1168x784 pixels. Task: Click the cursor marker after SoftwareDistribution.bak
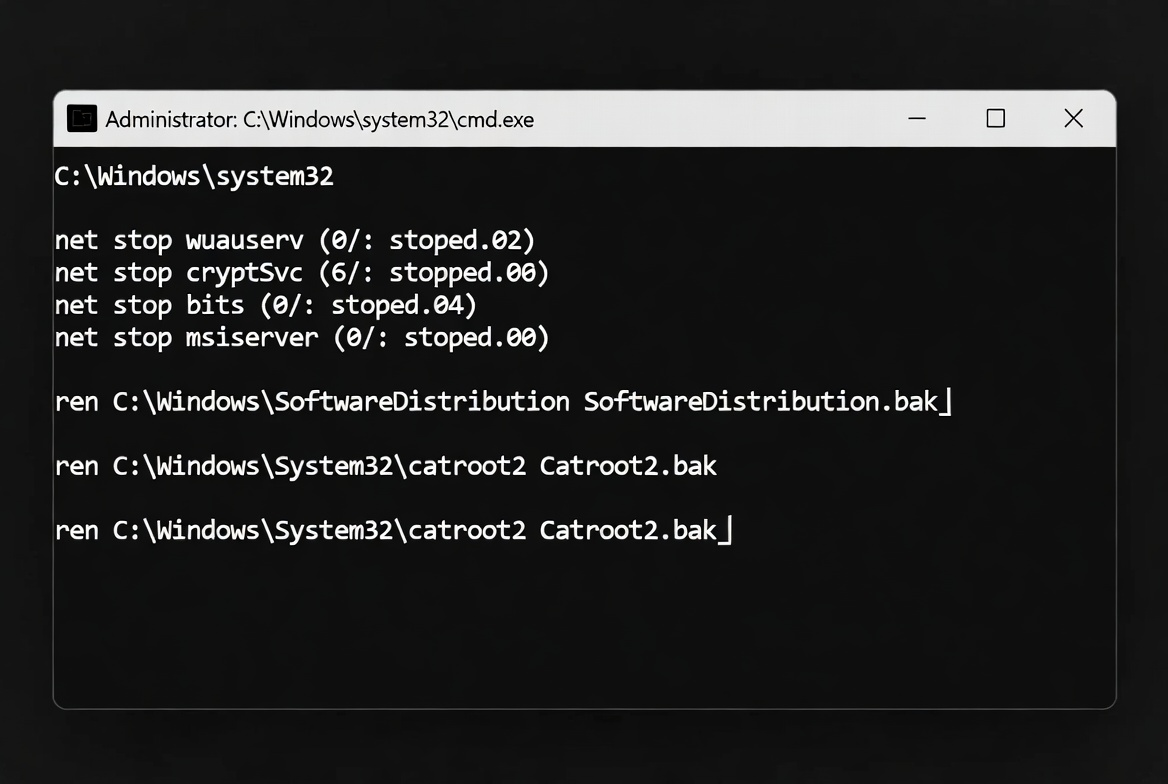pyautogui.click(x=948, y=401)
